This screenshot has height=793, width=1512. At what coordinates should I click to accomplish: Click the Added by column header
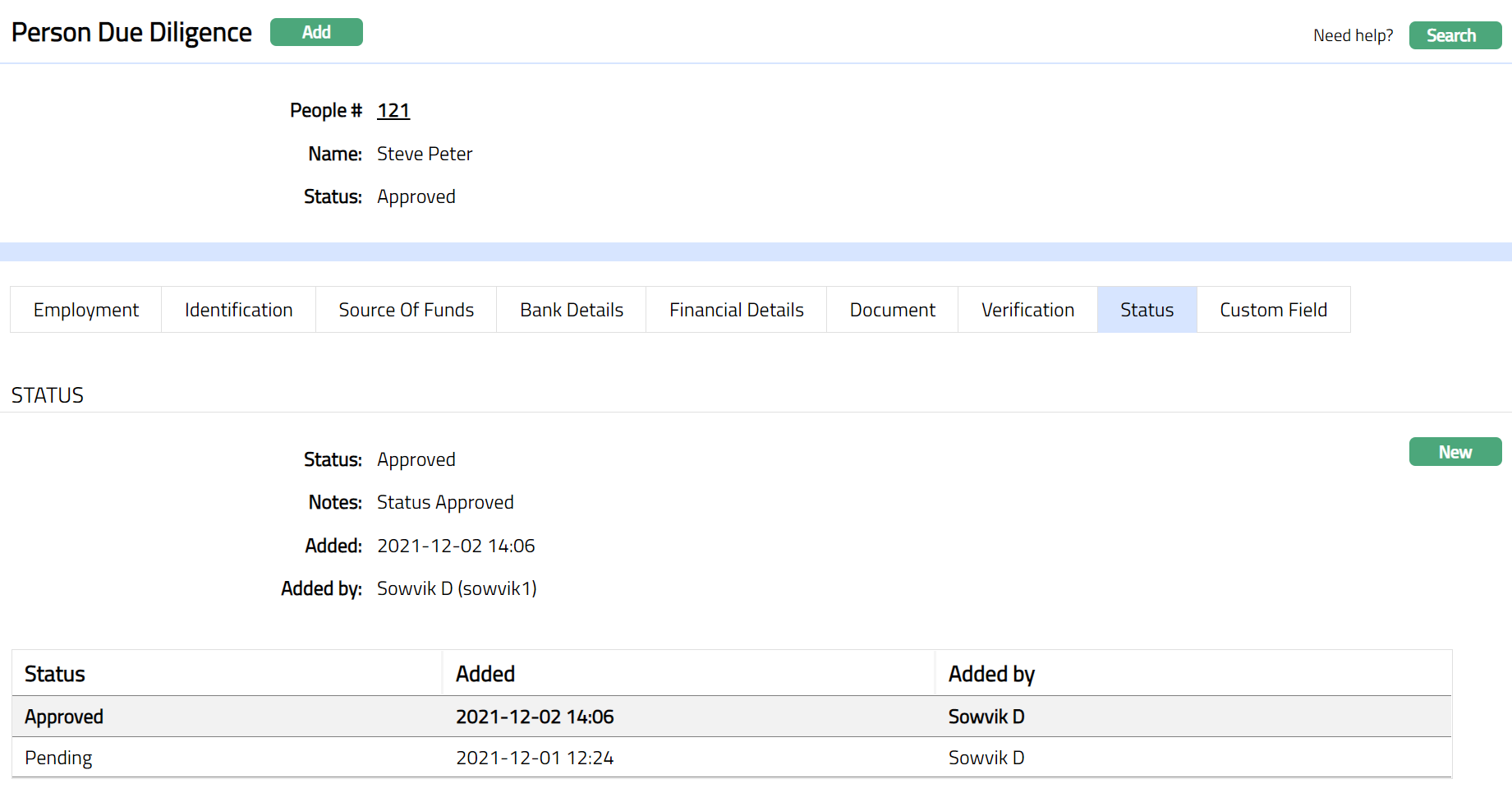991,674
